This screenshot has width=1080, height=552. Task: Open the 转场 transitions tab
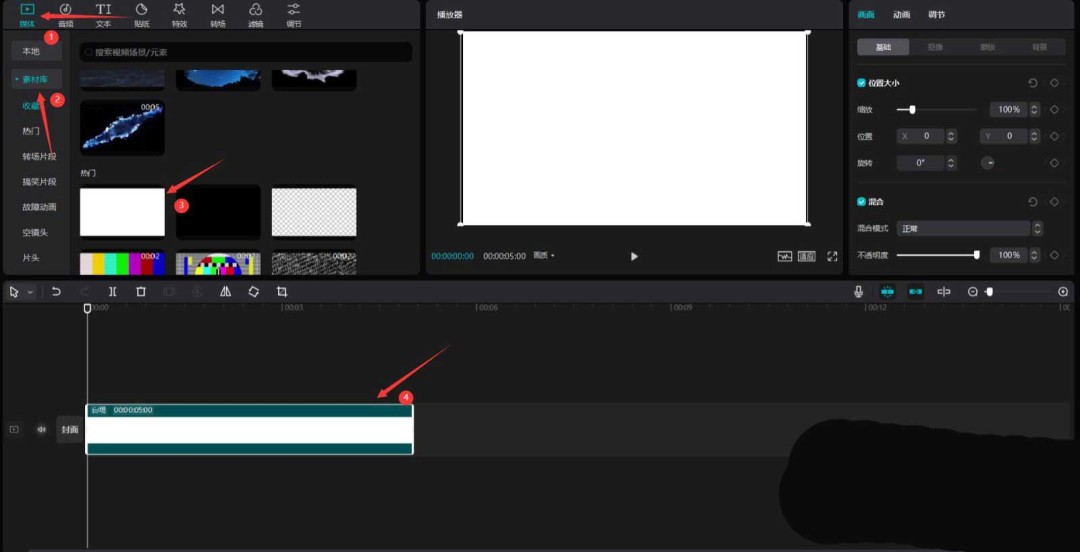point(218,15)
